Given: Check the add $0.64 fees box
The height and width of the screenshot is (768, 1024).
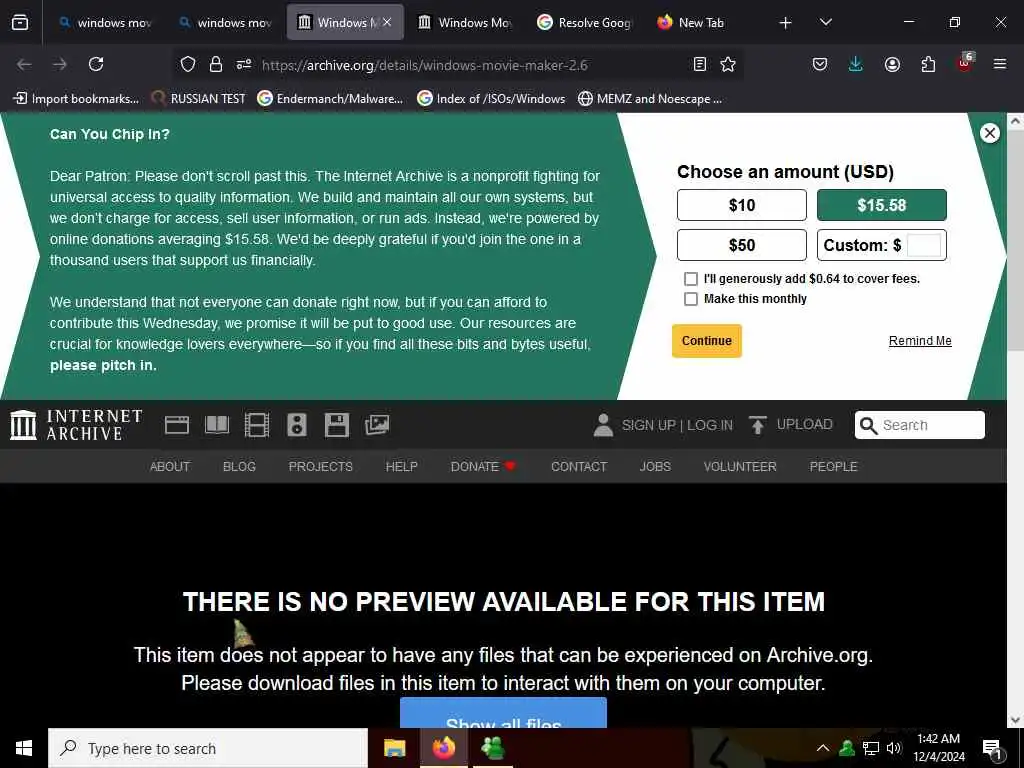Looking at the screenshot, I should click(x=691, y=279).
